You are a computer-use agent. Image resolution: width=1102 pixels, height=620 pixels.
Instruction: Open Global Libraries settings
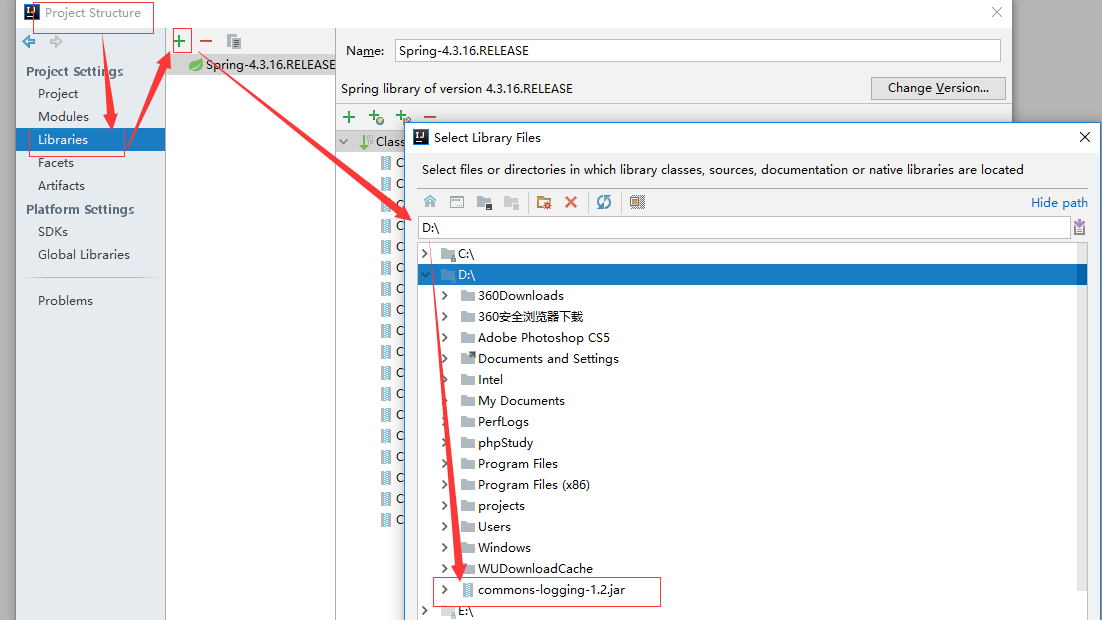(x=84, y=254)
